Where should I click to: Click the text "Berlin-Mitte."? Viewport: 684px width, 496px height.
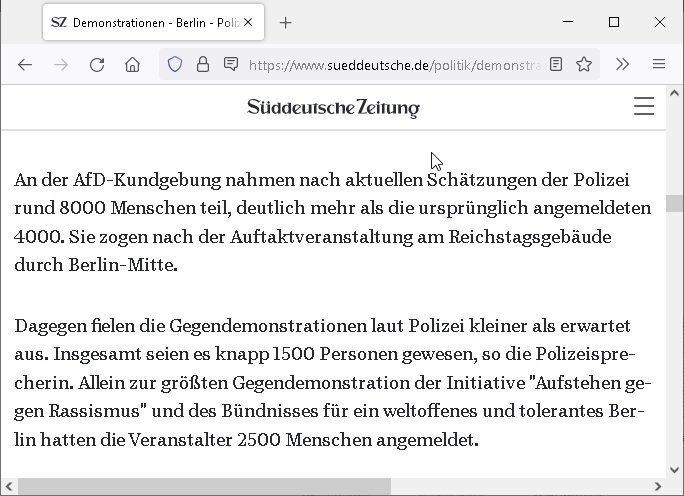coord(123,265)
